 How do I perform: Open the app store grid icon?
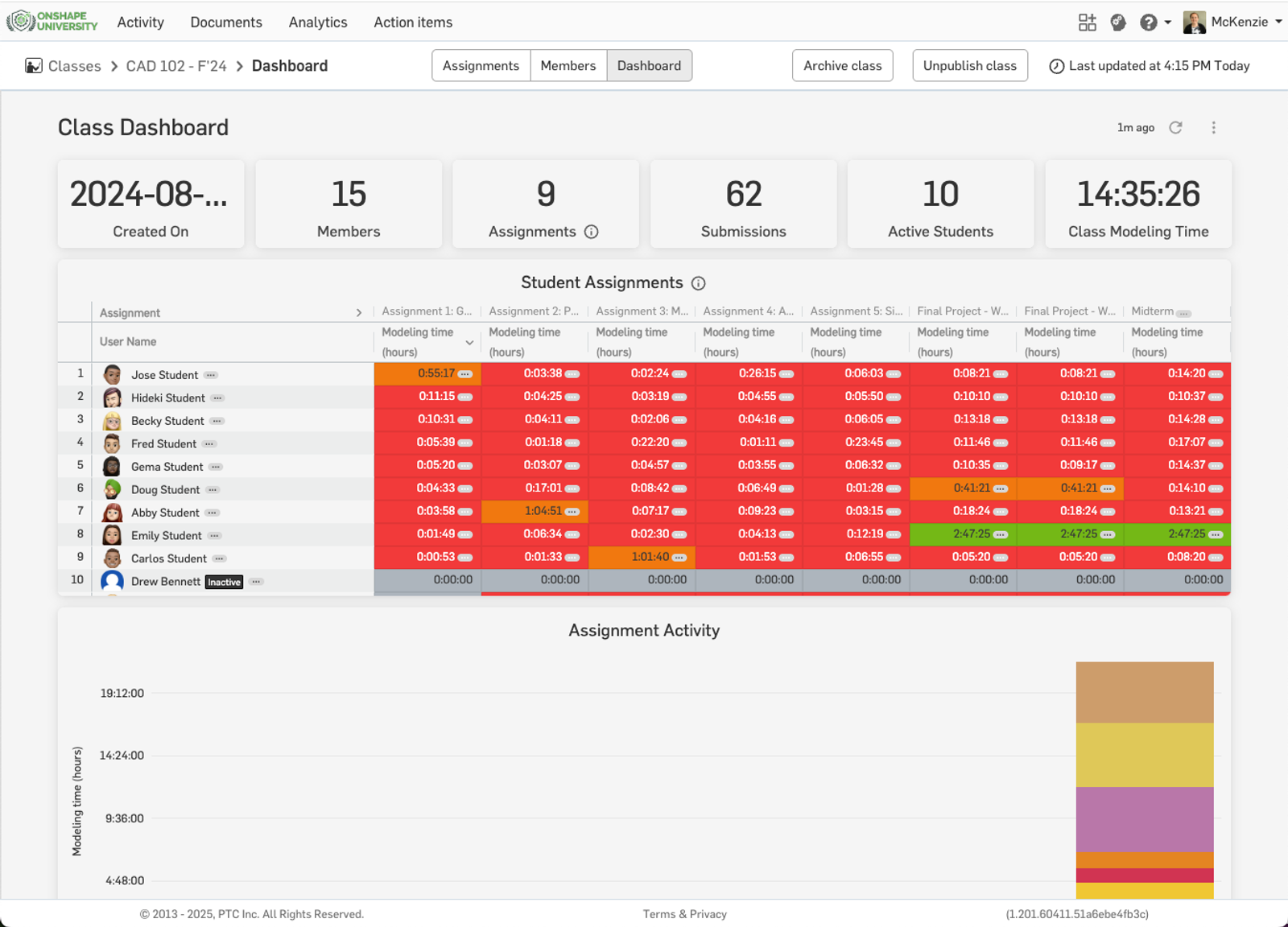(1087, 23)
